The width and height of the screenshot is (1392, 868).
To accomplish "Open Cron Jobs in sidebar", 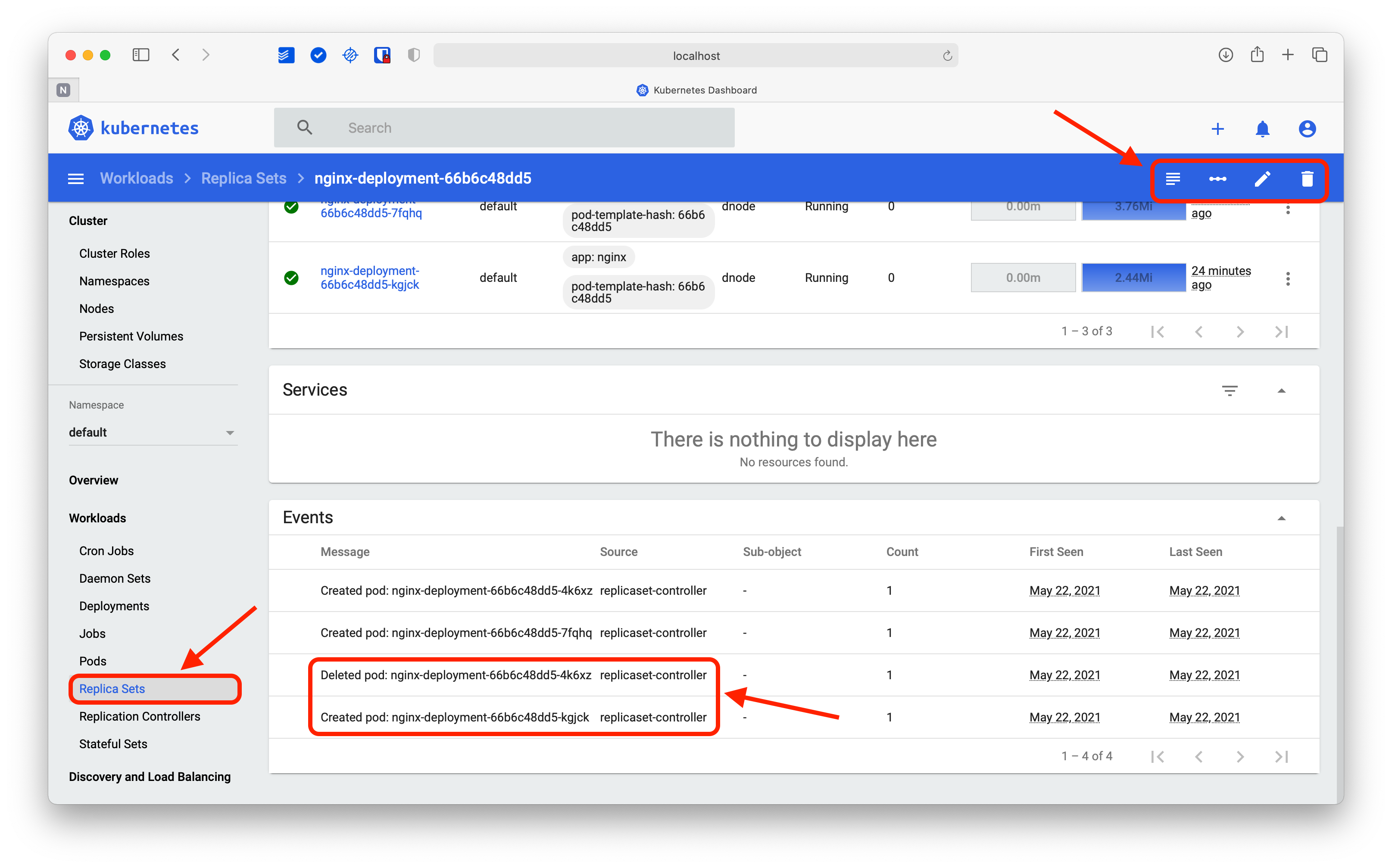I will (106, 550).
